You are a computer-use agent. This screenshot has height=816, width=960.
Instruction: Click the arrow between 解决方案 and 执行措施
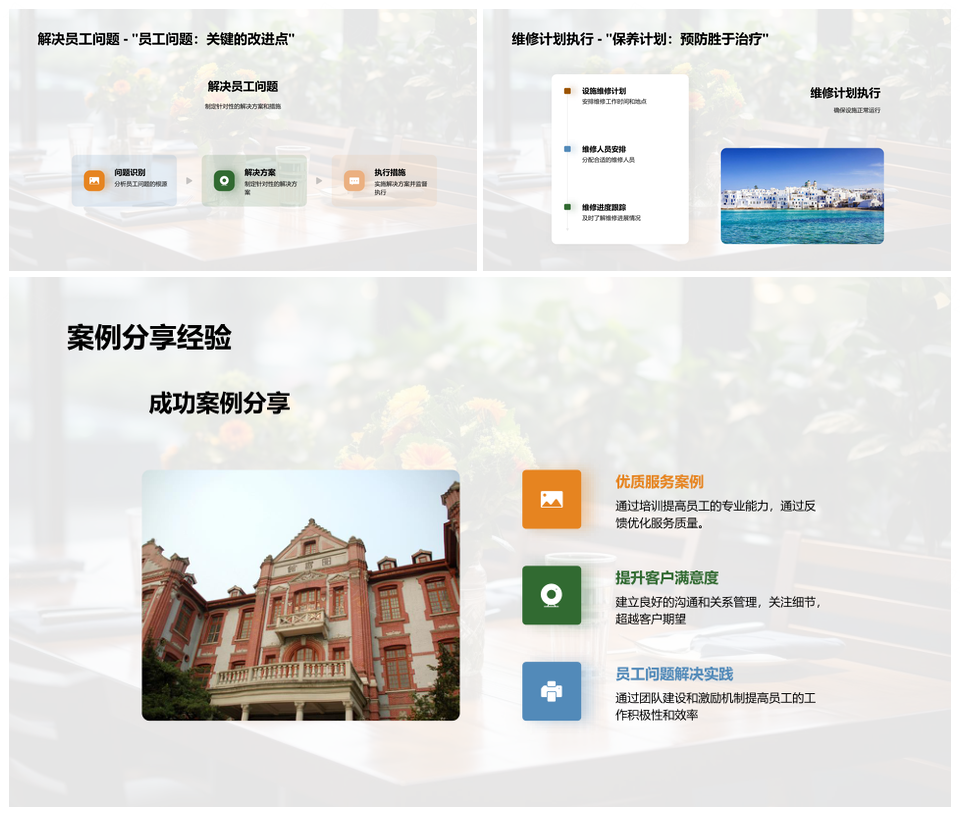(x=319, y=181)
